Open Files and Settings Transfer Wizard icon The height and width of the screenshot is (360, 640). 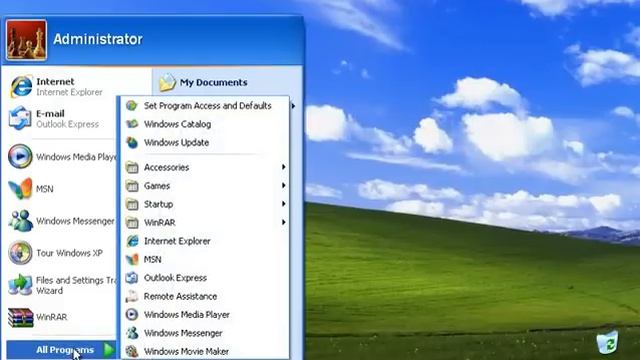click(20, 284)
